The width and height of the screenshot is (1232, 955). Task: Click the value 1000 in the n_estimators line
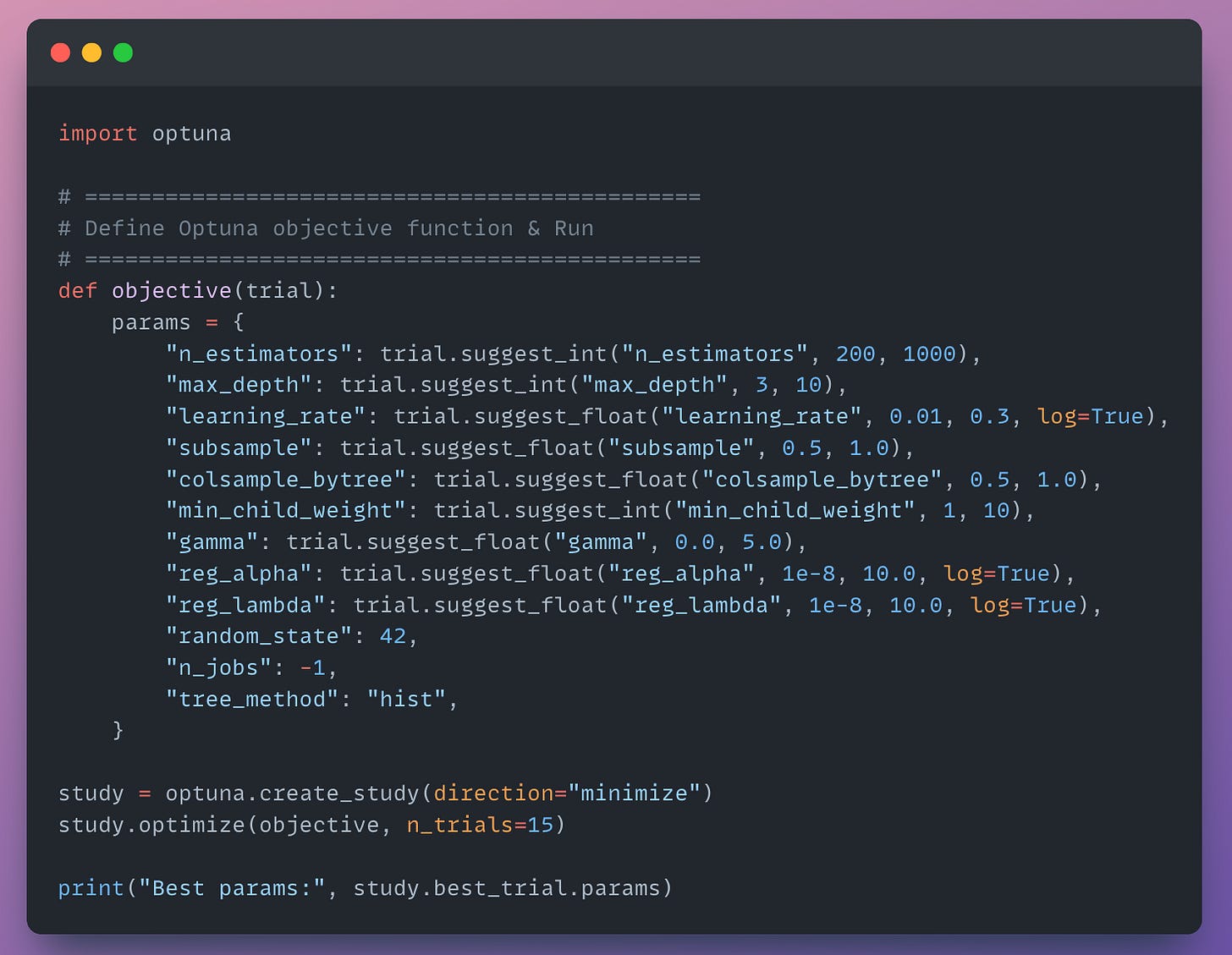(928, 354)
